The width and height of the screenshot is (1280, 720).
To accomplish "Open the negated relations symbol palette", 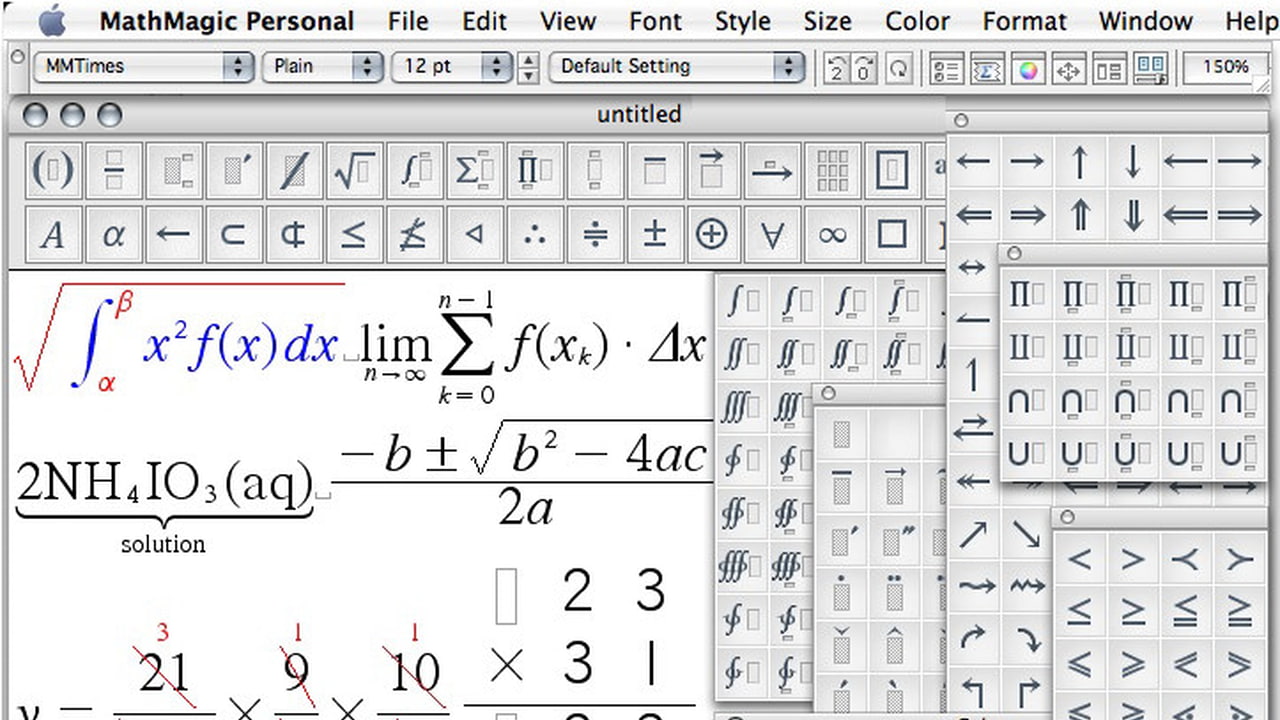I will 414,234.
